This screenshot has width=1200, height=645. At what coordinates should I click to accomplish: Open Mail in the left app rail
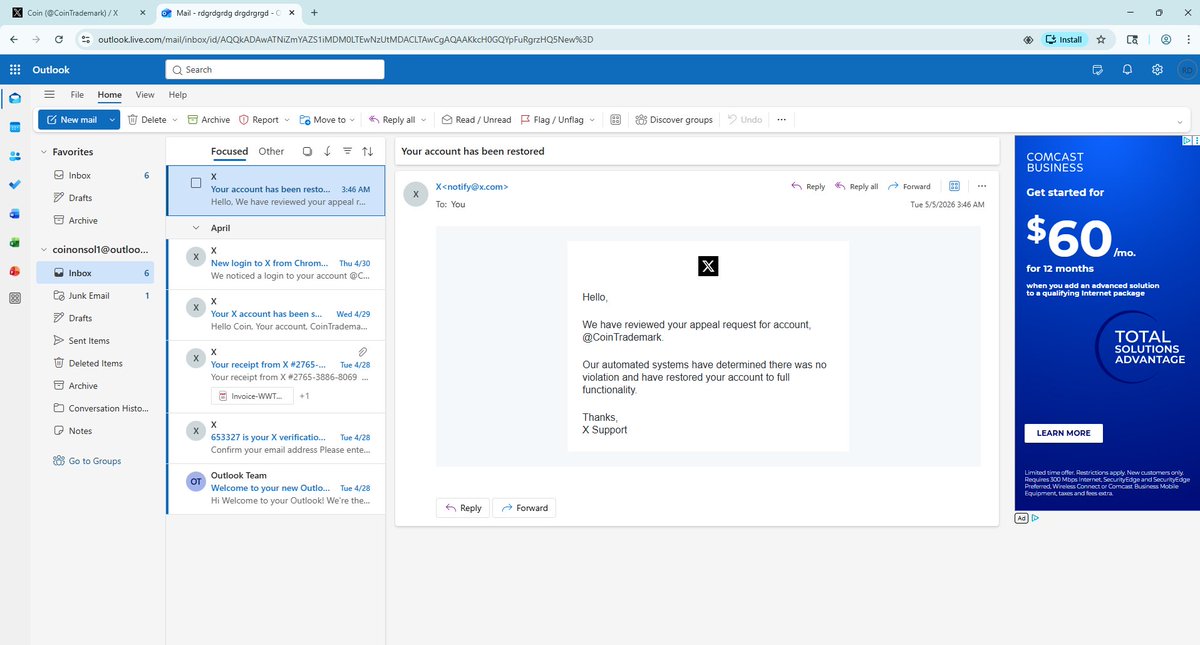15,98
